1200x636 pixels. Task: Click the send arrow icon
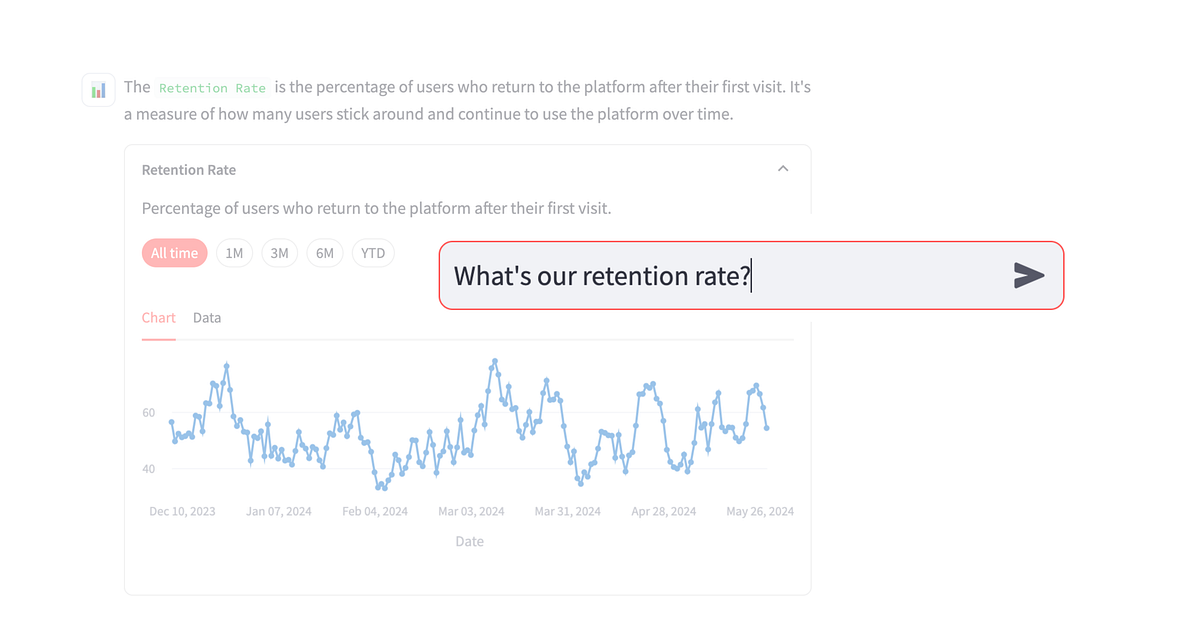[1030, 276]
